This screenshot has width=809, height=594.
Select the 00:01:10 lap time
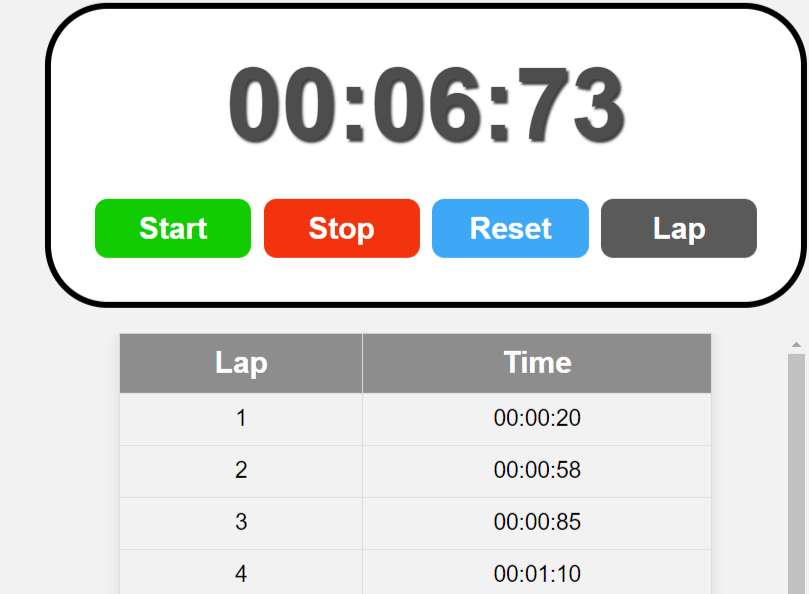click(537, 574)
